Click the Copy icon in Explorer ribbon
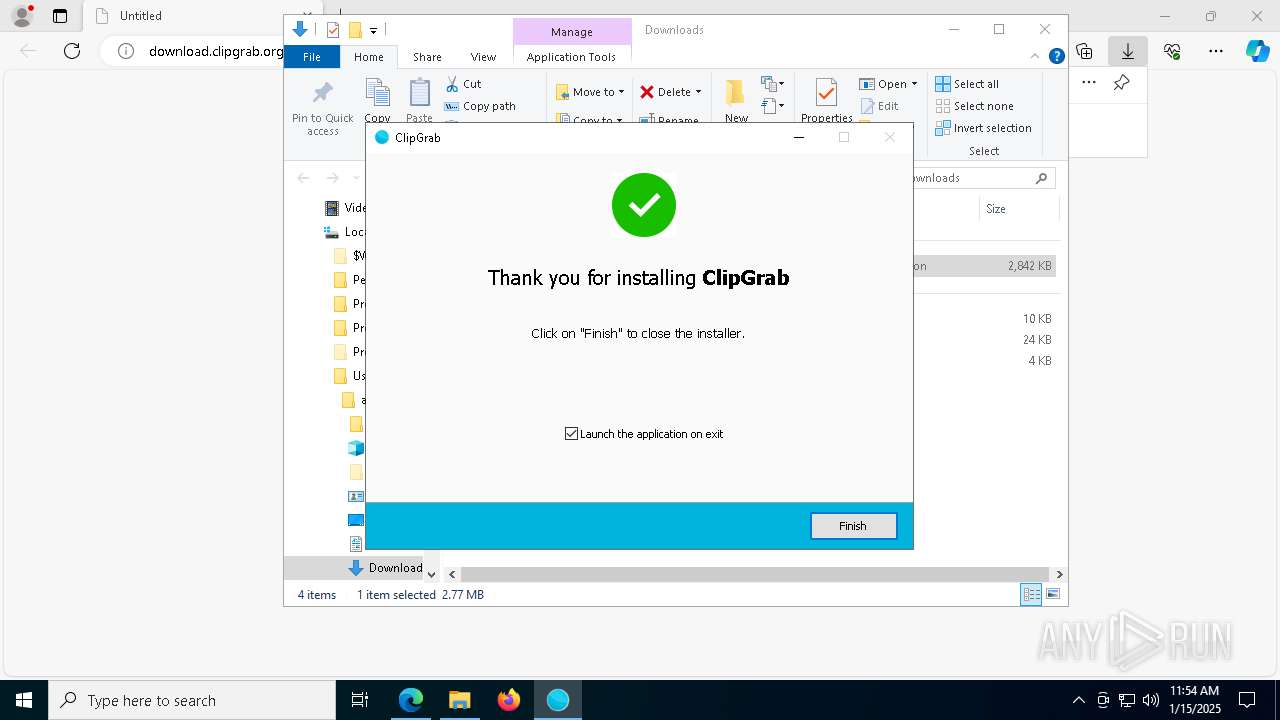Viewport: 1280px width, 720px height. coord(378,93)
